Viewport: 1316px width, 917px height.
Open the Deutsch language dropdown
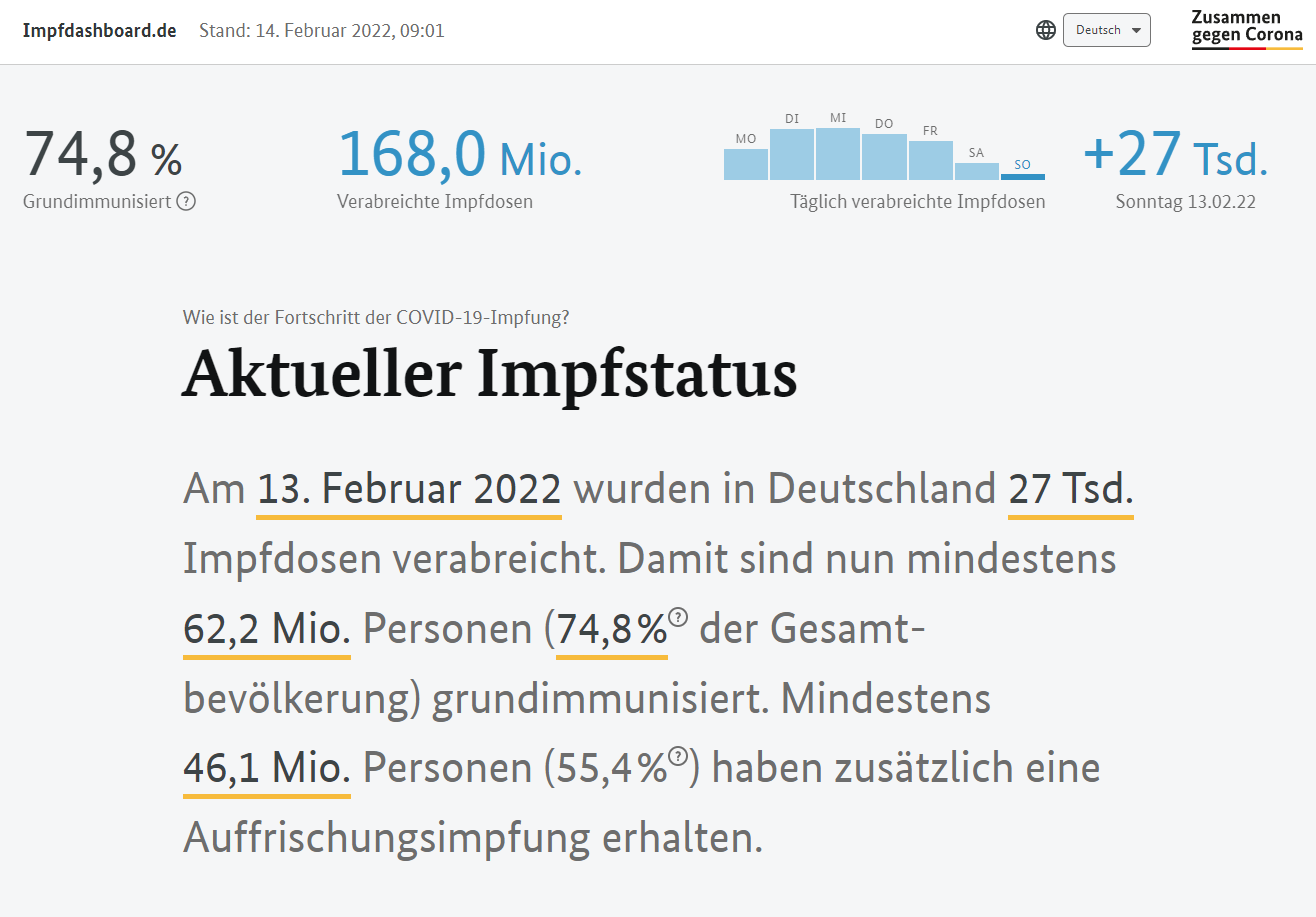[1106, 30]
